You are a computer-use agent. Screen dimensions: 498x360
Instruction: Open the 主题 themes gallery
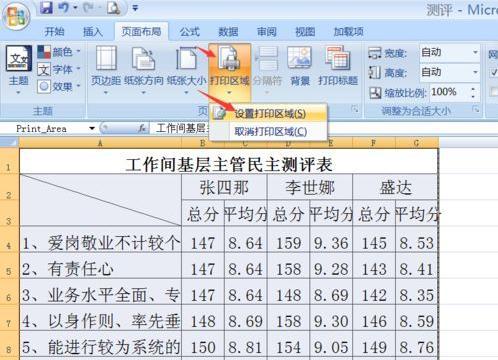(19, 69)
